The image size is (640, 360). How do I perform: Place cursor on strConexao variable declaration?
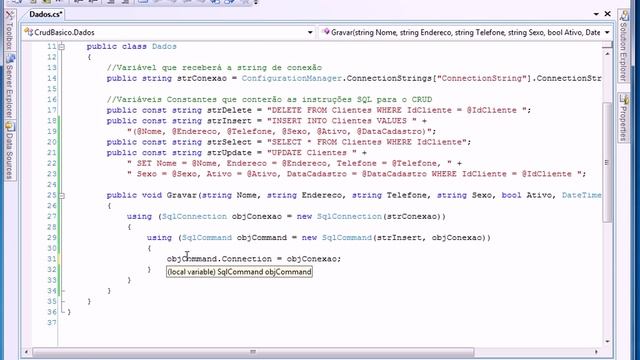point(202,78)
